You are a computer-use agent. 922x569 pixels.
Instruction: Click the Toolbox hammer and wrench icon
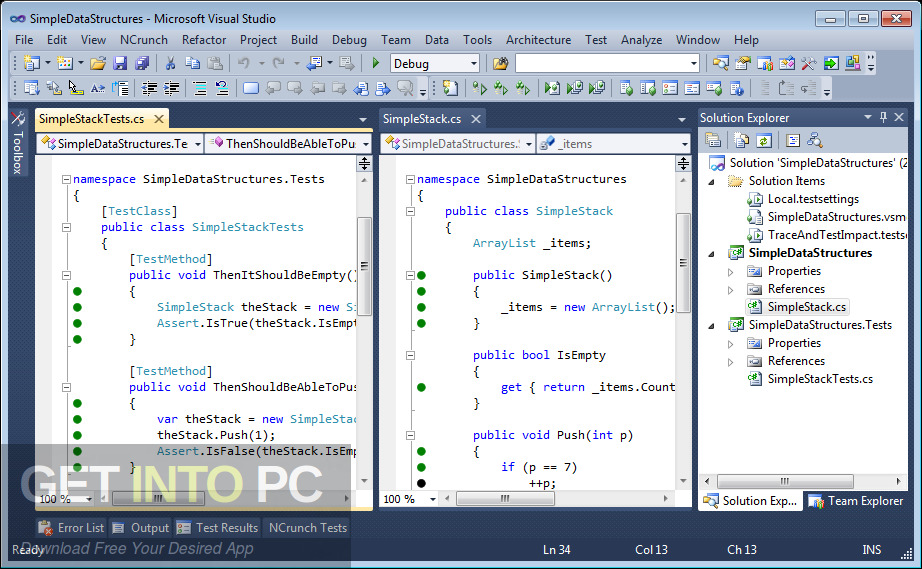click(x=809, y=63)
